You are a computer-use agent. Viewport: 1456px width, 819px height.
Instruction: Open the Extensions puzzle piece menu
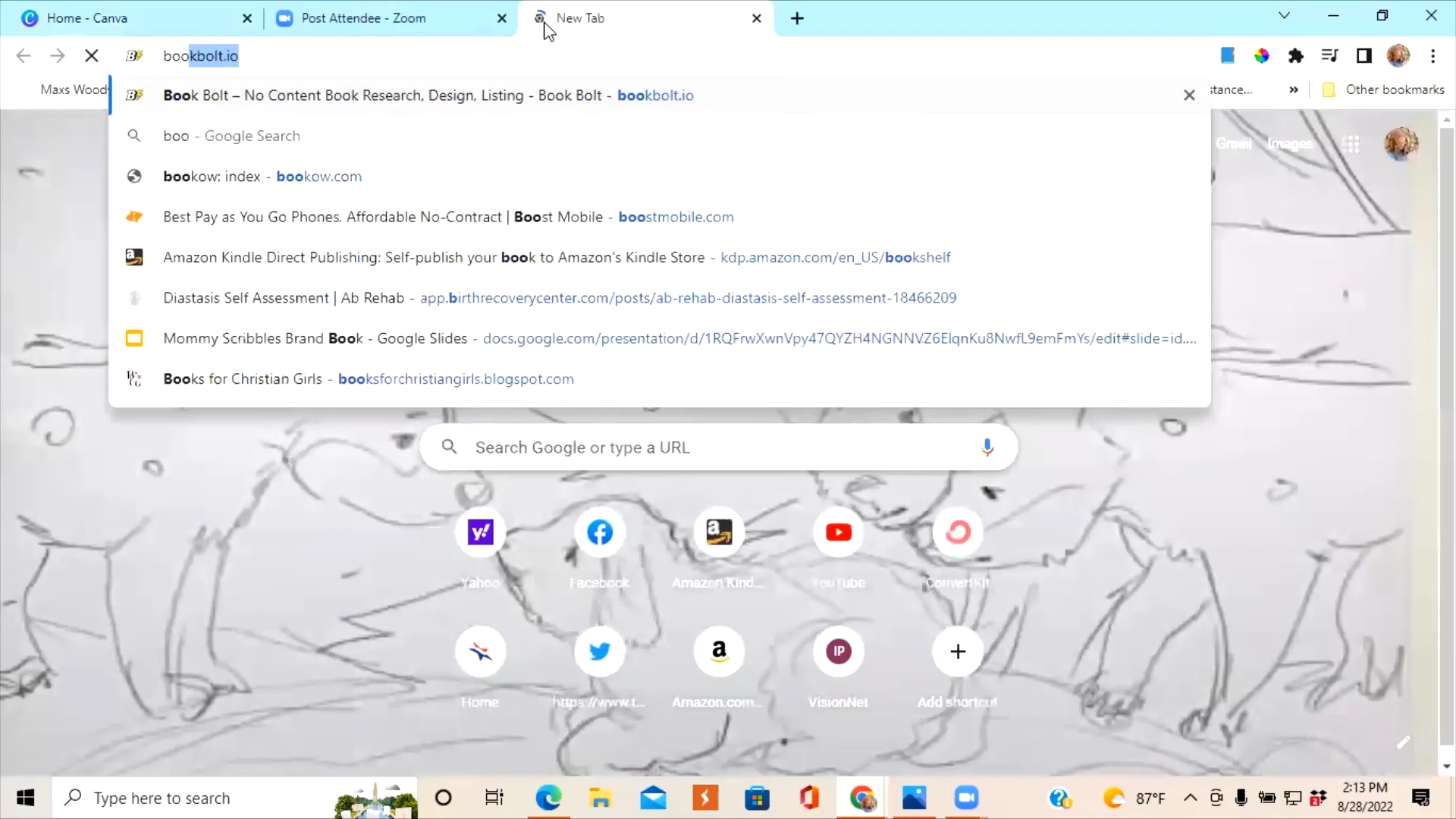1296,55
